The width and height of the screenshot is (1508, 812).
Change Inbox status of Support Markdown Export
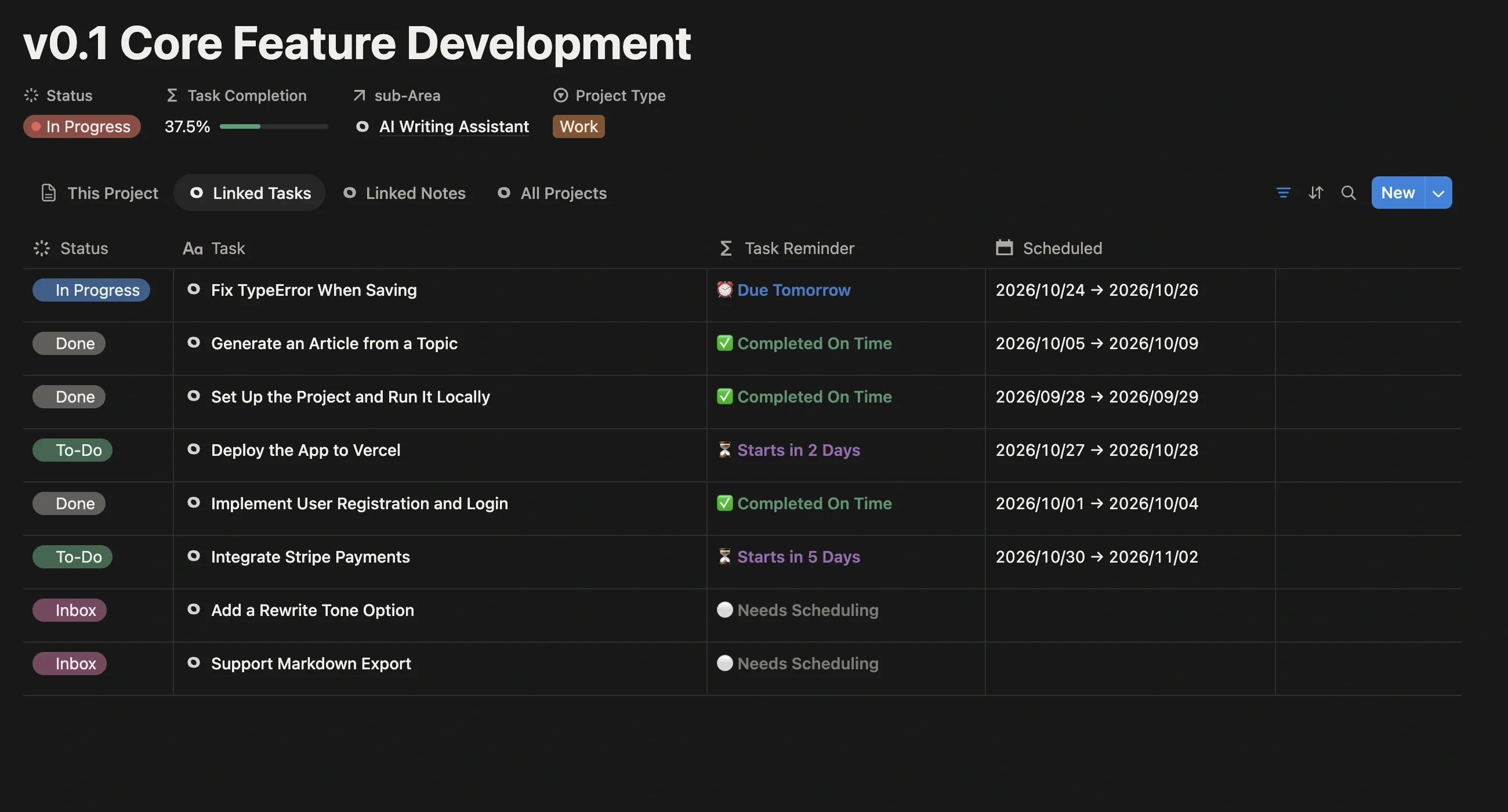pyautogui.click(x=70, y=664)
